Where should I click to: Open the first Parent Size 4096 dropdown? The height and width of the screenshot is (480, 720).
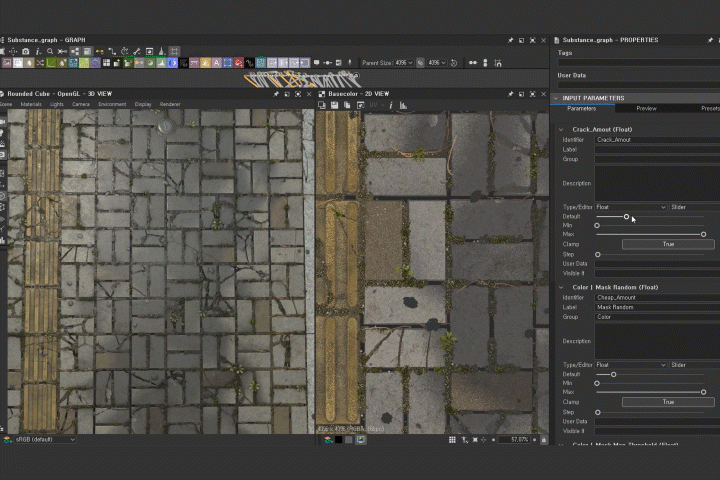[x=404, y=63]
